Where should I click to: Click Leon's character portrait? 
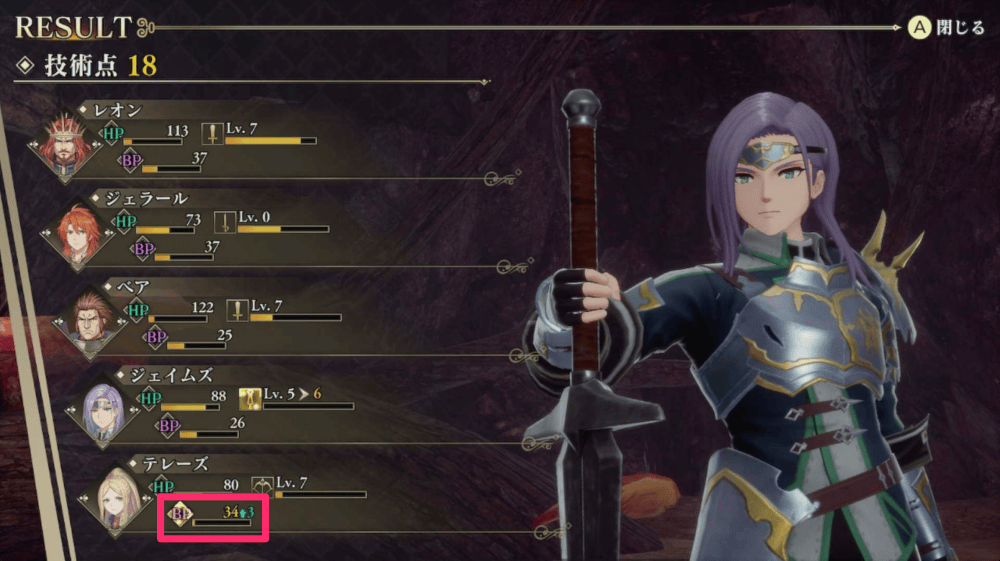click(64, 147)
